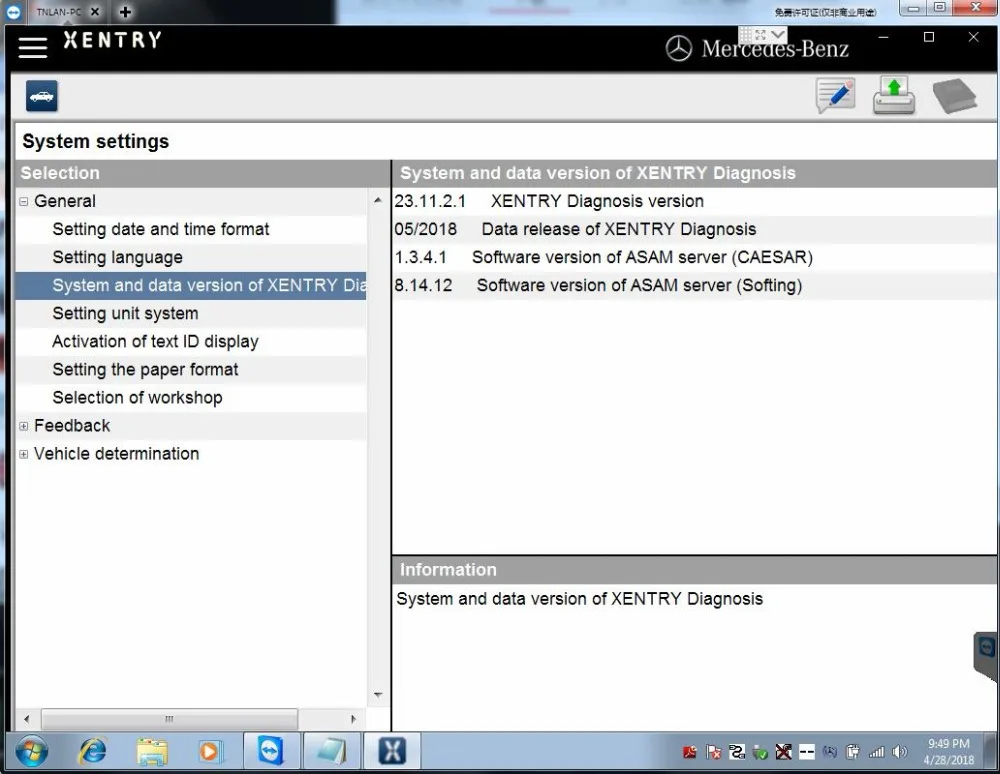Expand the Vehicle determination tree node
Viewport: 1000px width, 774px height.
[24, 454]
